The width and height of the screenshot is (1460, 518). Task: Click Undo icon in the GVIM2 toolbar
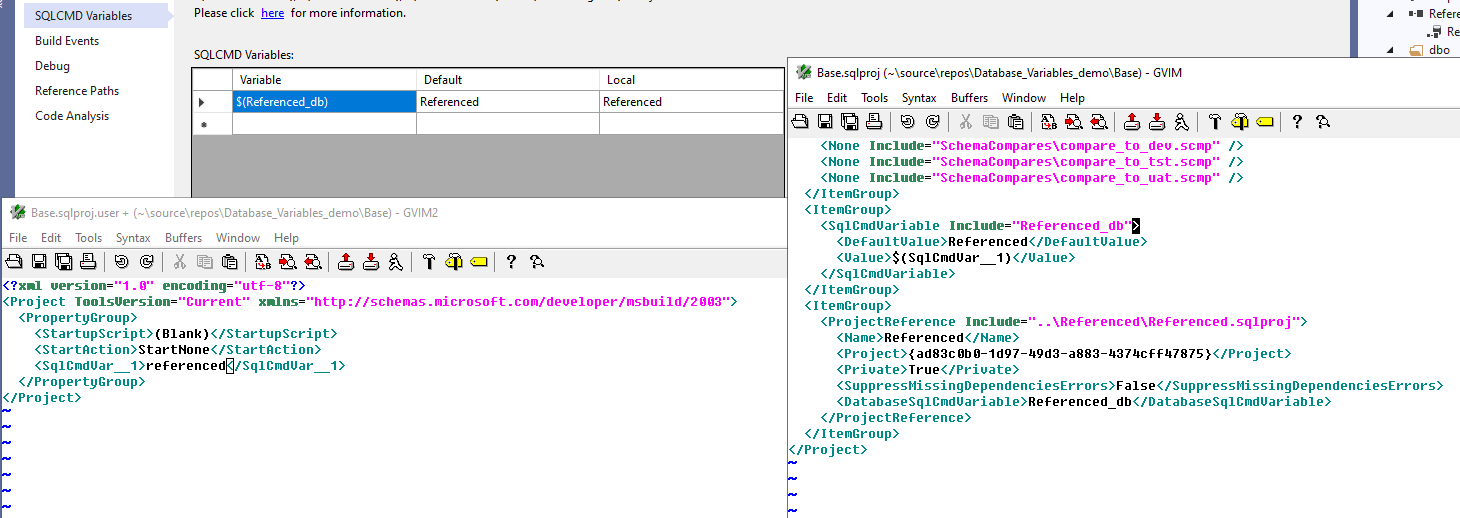[122, 262]
